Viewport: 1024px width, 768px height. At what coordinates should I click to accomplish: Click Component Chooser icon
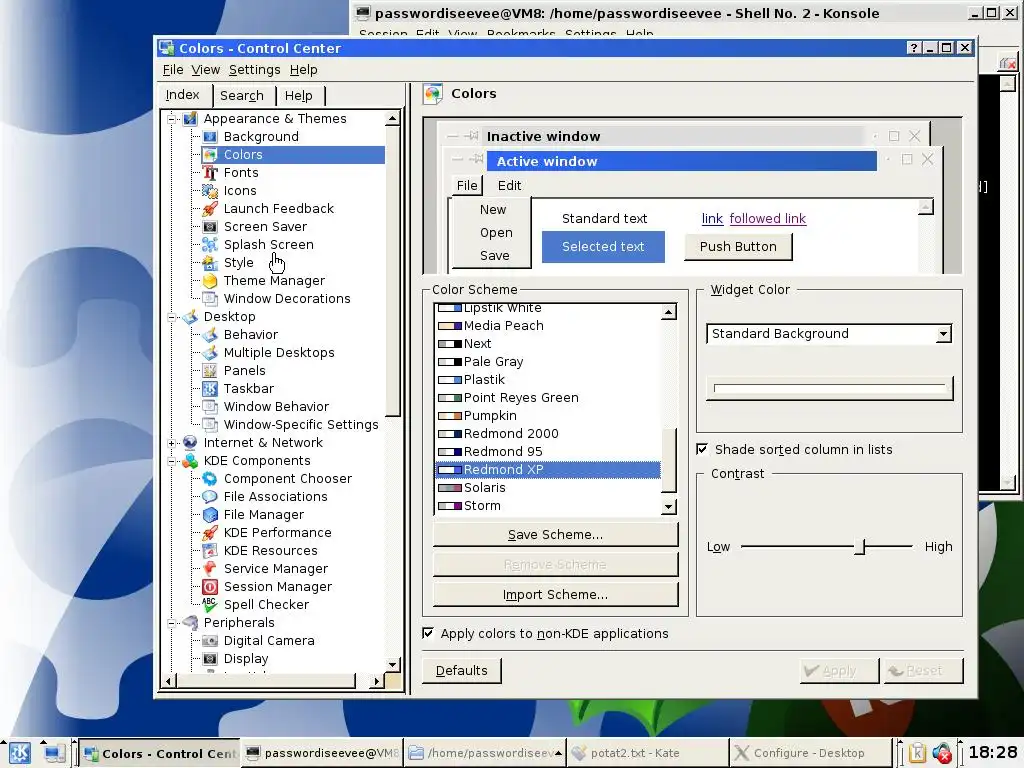coord(210,479)
